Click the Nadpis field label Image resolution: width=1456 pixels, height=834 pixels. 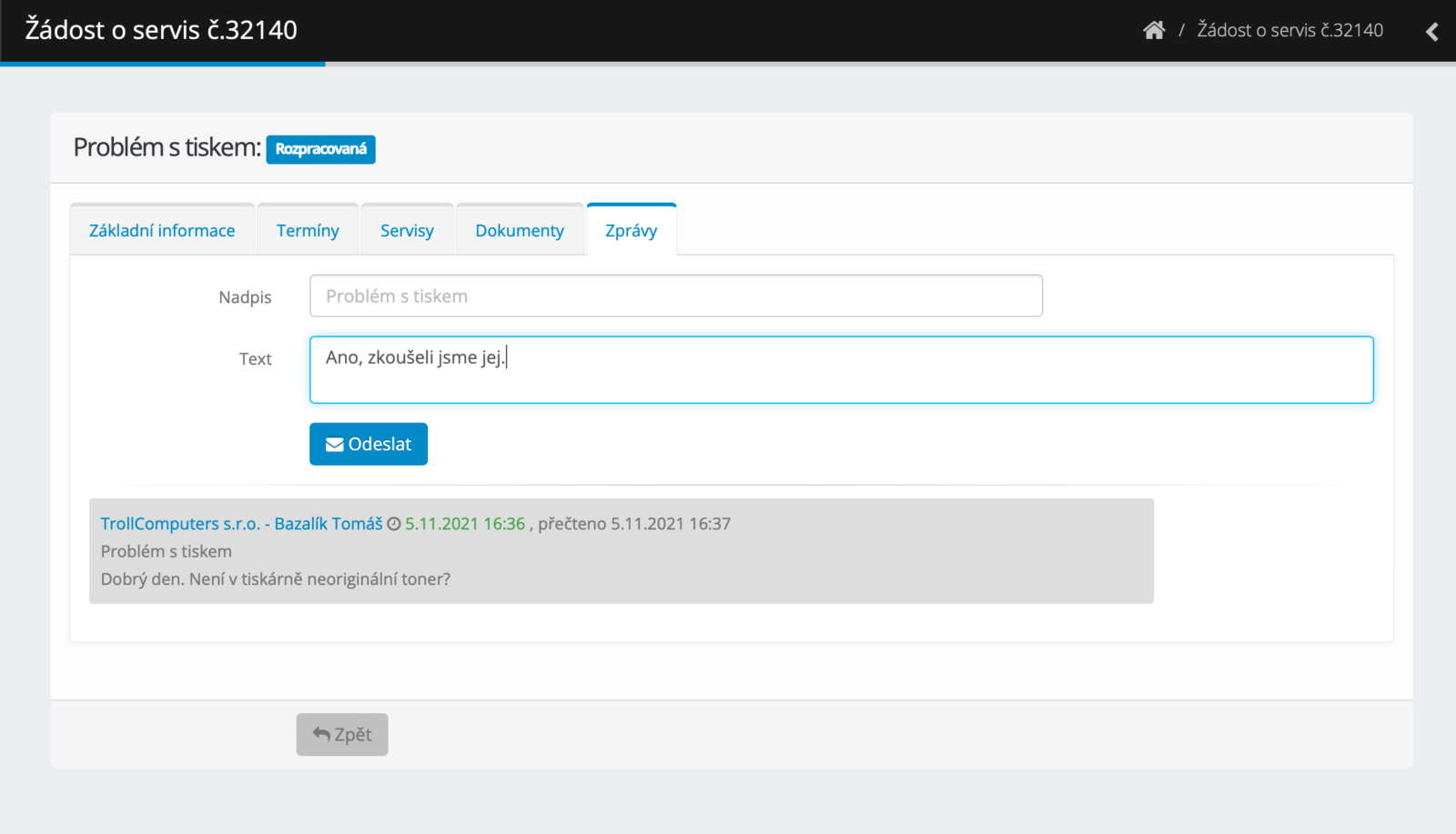click(x=245, y=297)
